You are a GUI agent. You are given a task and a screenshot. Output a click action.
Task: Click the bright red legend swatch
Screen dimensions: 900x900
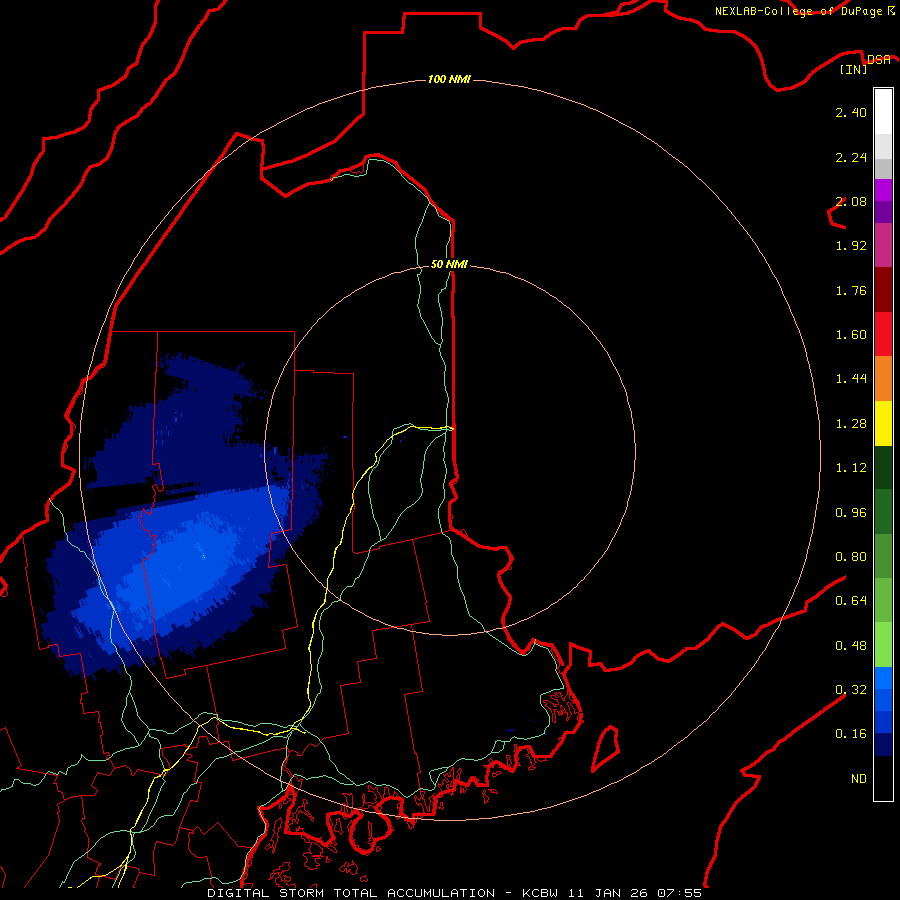(x=883, y=334)
